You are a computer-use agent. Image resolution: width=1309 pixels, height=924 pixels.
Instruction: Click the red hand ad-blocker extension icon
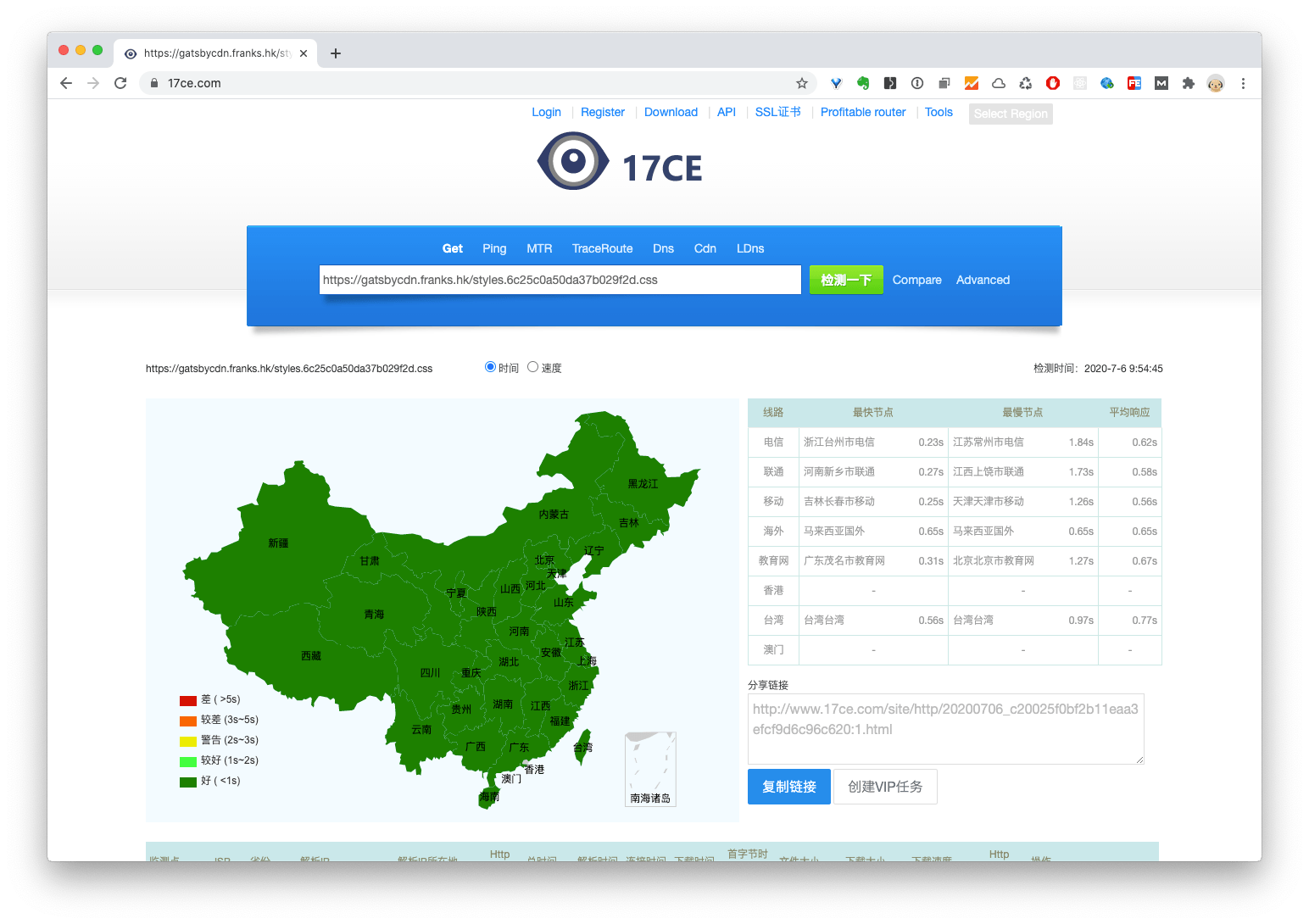coord(1052,83)
